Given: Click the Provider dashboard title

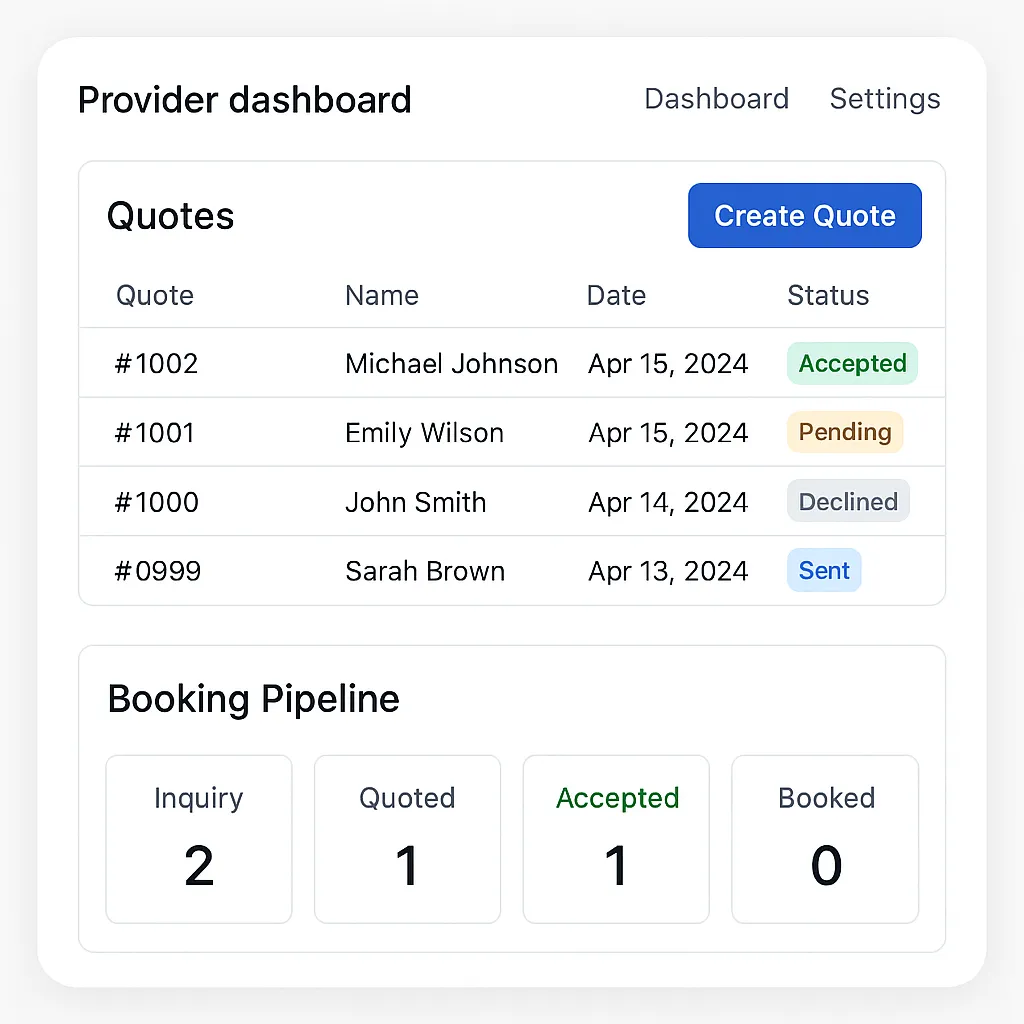Looking at the screenshot, I should tap(245, 100).
